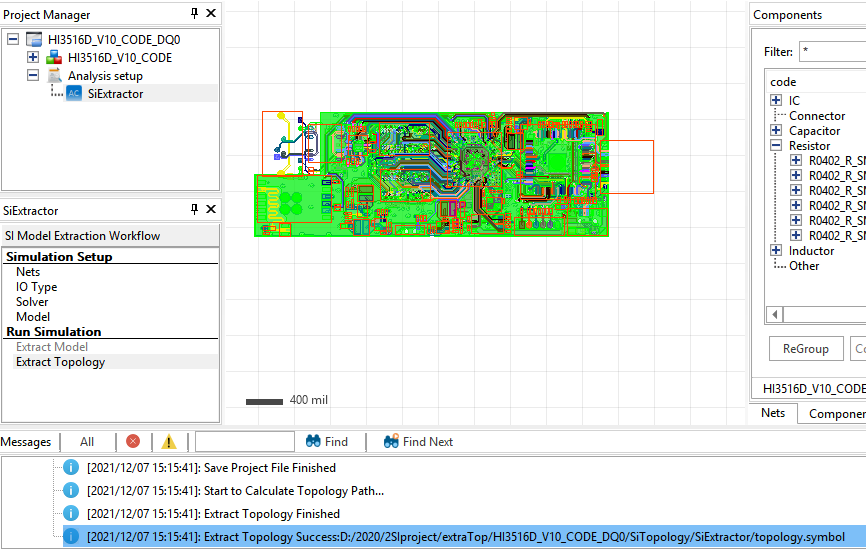Expand the HI3516D_V10_CODE tree node
Viewport: 866px width, 550px height.
pos(33,58)
